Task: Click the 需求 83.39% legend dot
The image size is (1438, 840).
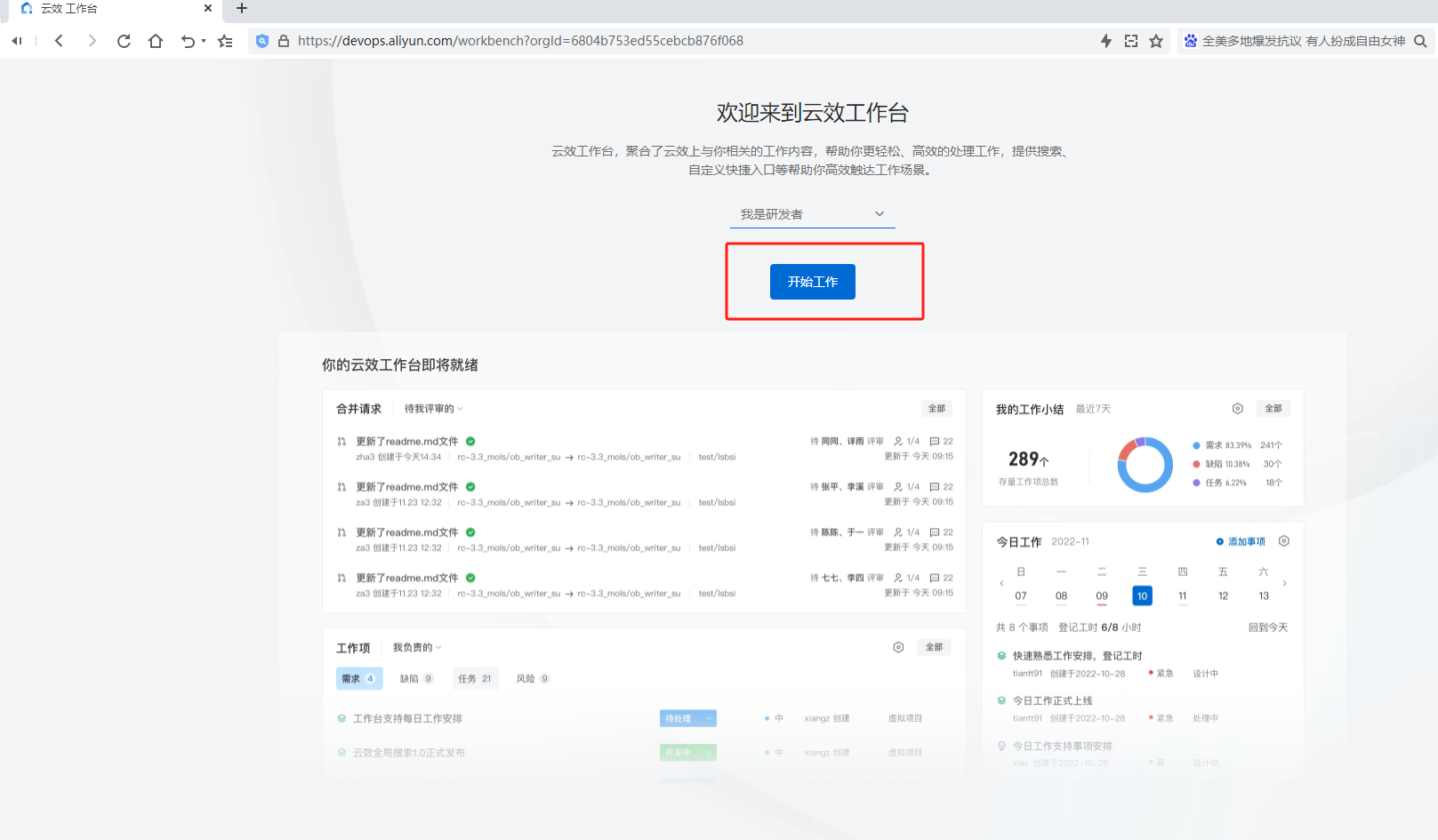Action: click(1196, 445)
